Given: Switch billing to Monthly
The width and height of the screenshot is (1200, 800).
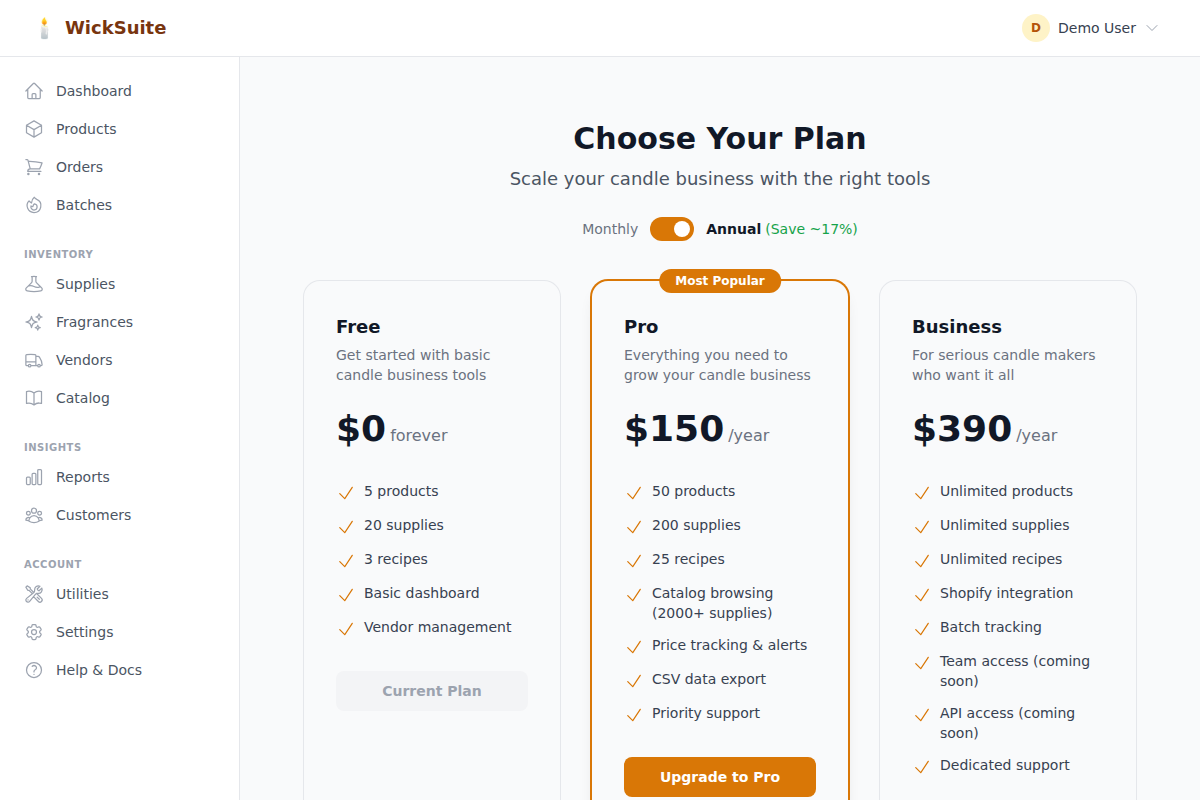Looking at the screenshot, I should click(609, 229).
